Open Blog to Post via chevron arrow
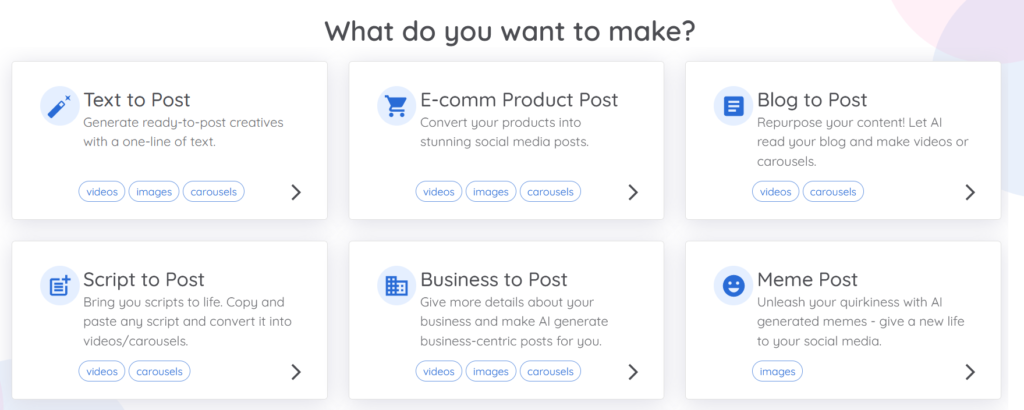Screen dimensions: 1024x410 [970, 192]
